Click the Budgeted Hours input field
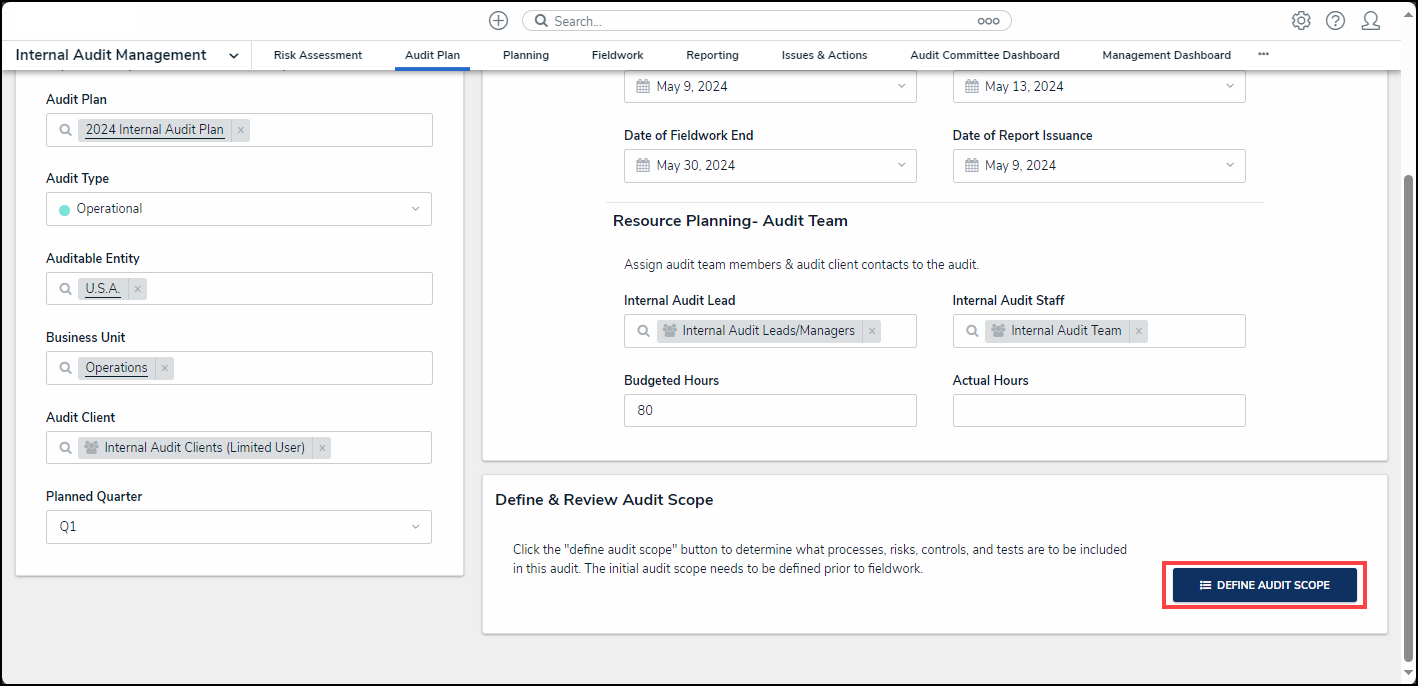The height and width of the screenshot is (686, 1418). pyautogui.click(x=770, y=411)
